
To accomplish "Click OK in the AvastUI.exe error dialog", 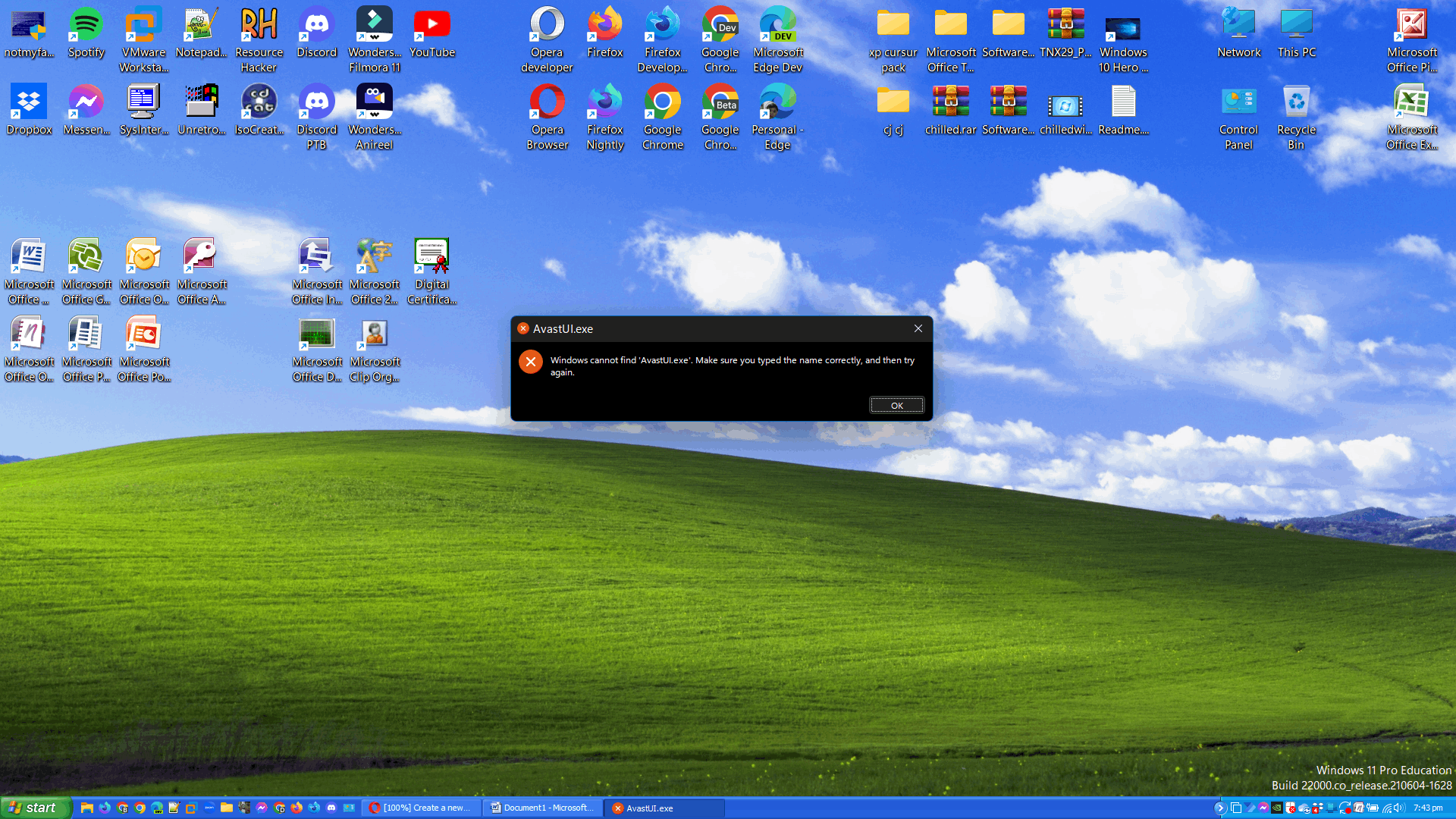I will [896, 406].
